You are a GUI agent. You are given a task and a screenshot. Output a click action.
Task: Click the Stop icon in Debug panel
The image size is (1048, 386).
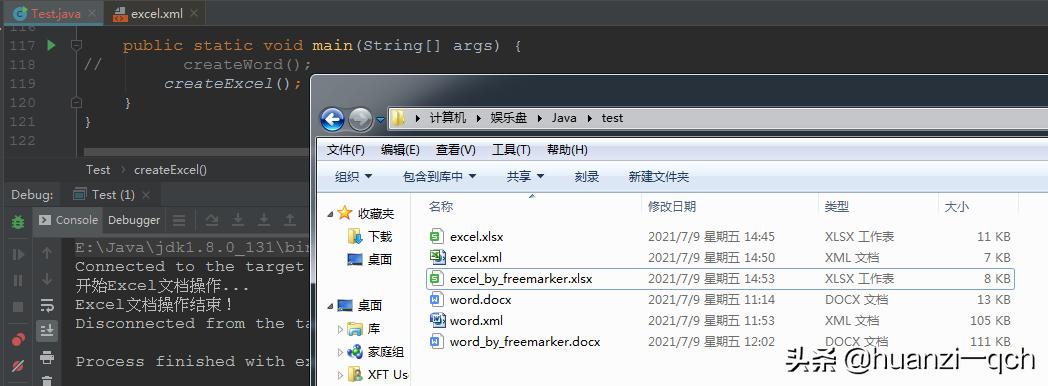click(x=18, y=307)
